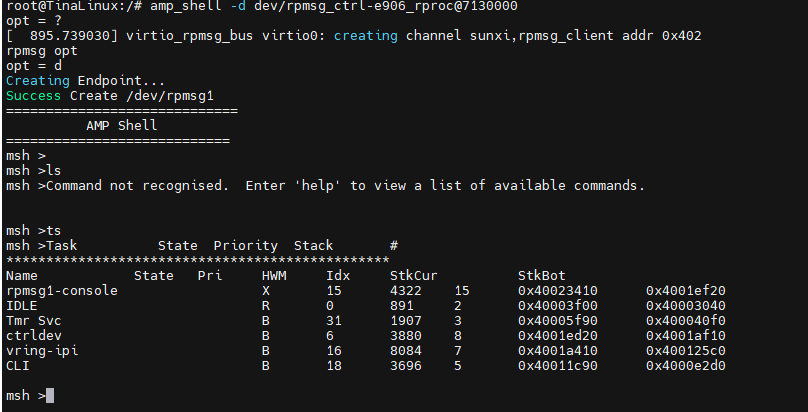The height and width of the screenshot is (412, 808).
Task: Click the HWM column header
Action: click(x=274, y=276)
